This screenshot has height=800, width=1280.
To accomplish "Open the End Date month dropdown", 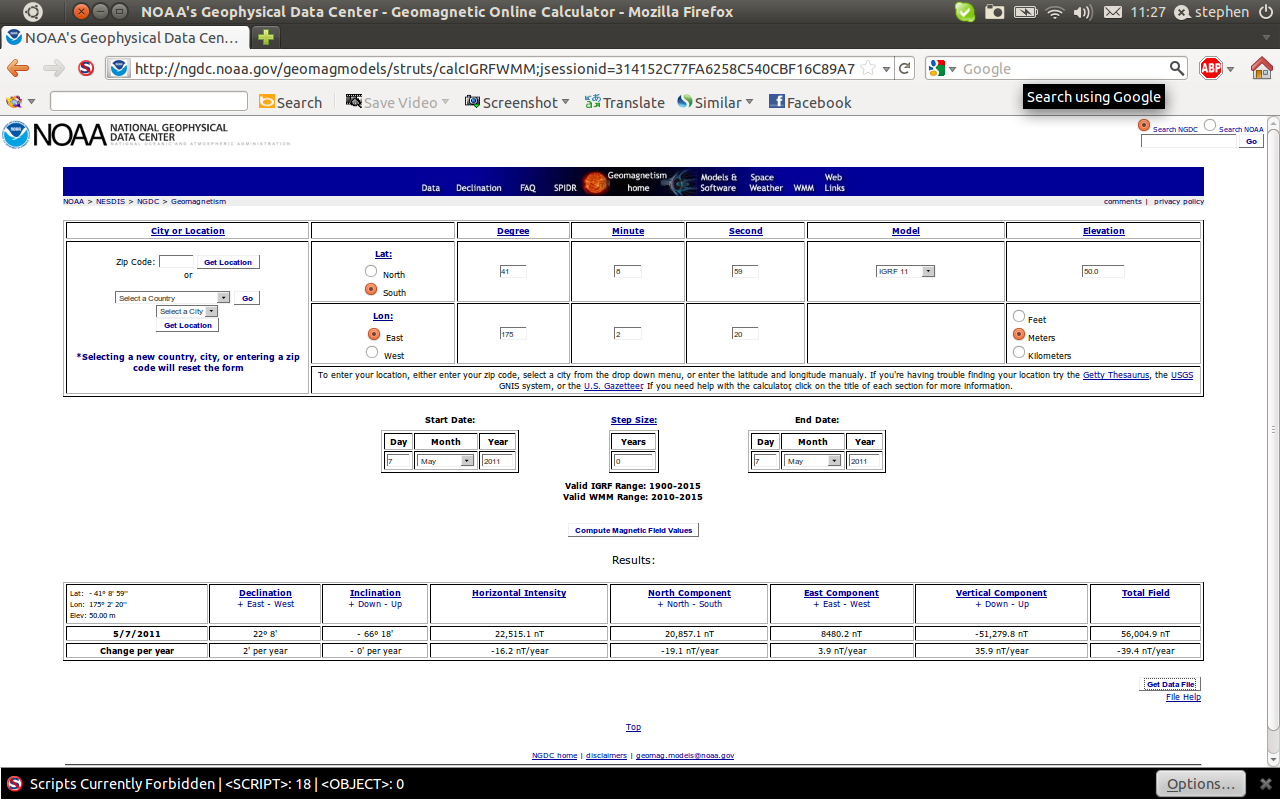I will [x=813, y=461].
